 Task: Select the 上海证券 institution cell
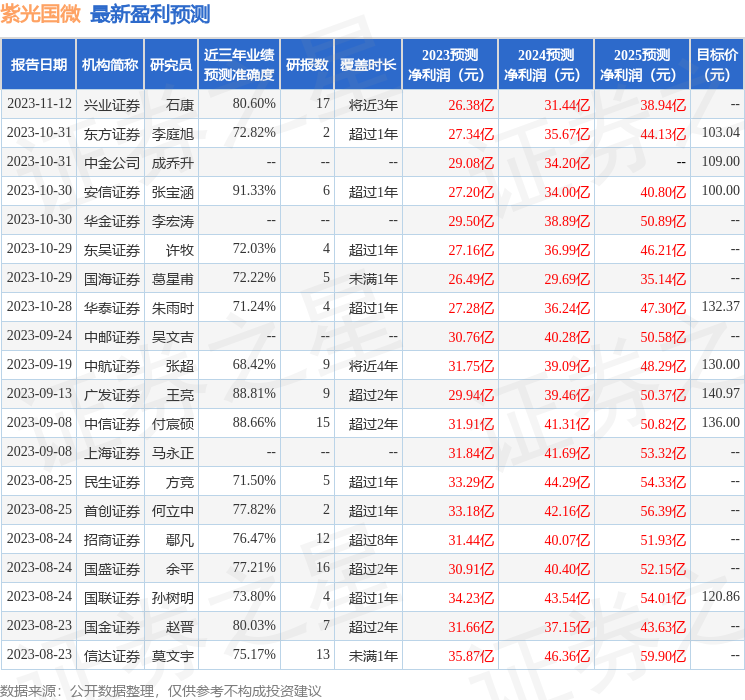(112, 453)
